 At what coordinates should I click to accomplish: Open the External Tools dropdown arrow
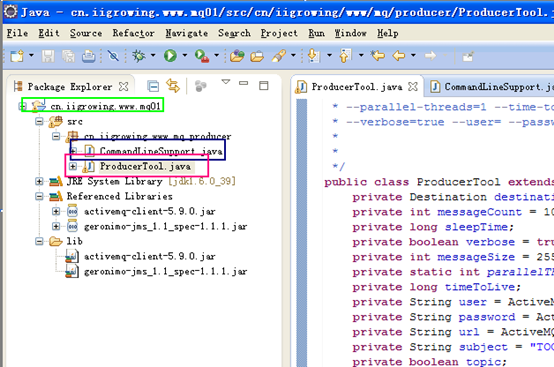click(x=216, y=55)
